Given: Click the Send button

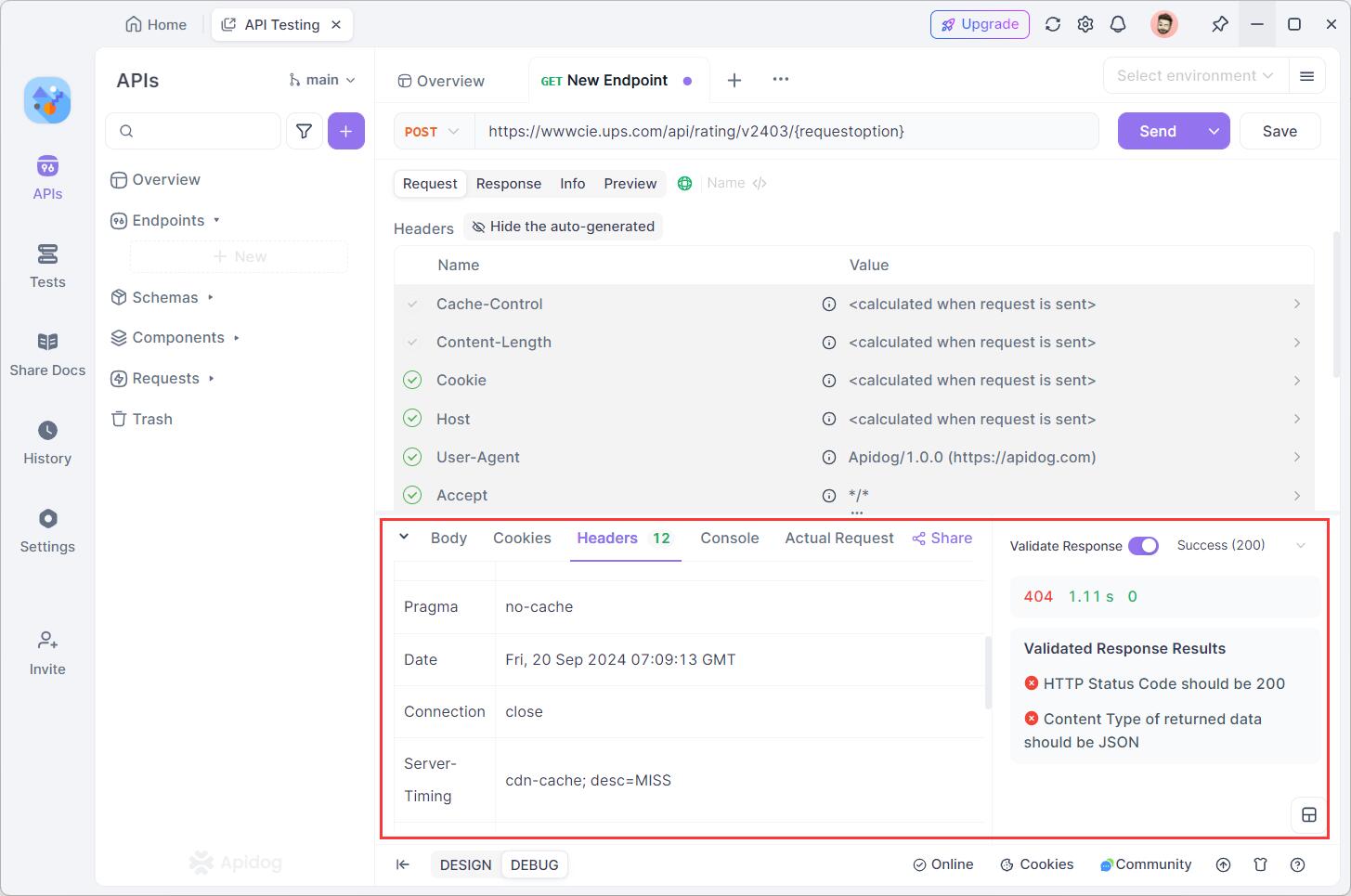Looking at the screenshot, I should [1158, 131].
